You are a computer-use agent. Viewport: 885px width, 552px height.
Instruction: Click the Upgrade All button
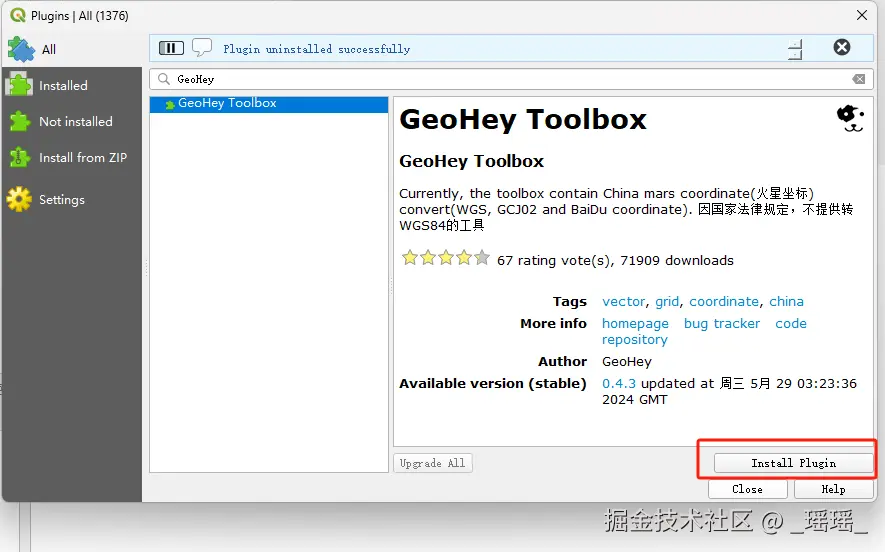pyautogui.click(x=432, y=463)
